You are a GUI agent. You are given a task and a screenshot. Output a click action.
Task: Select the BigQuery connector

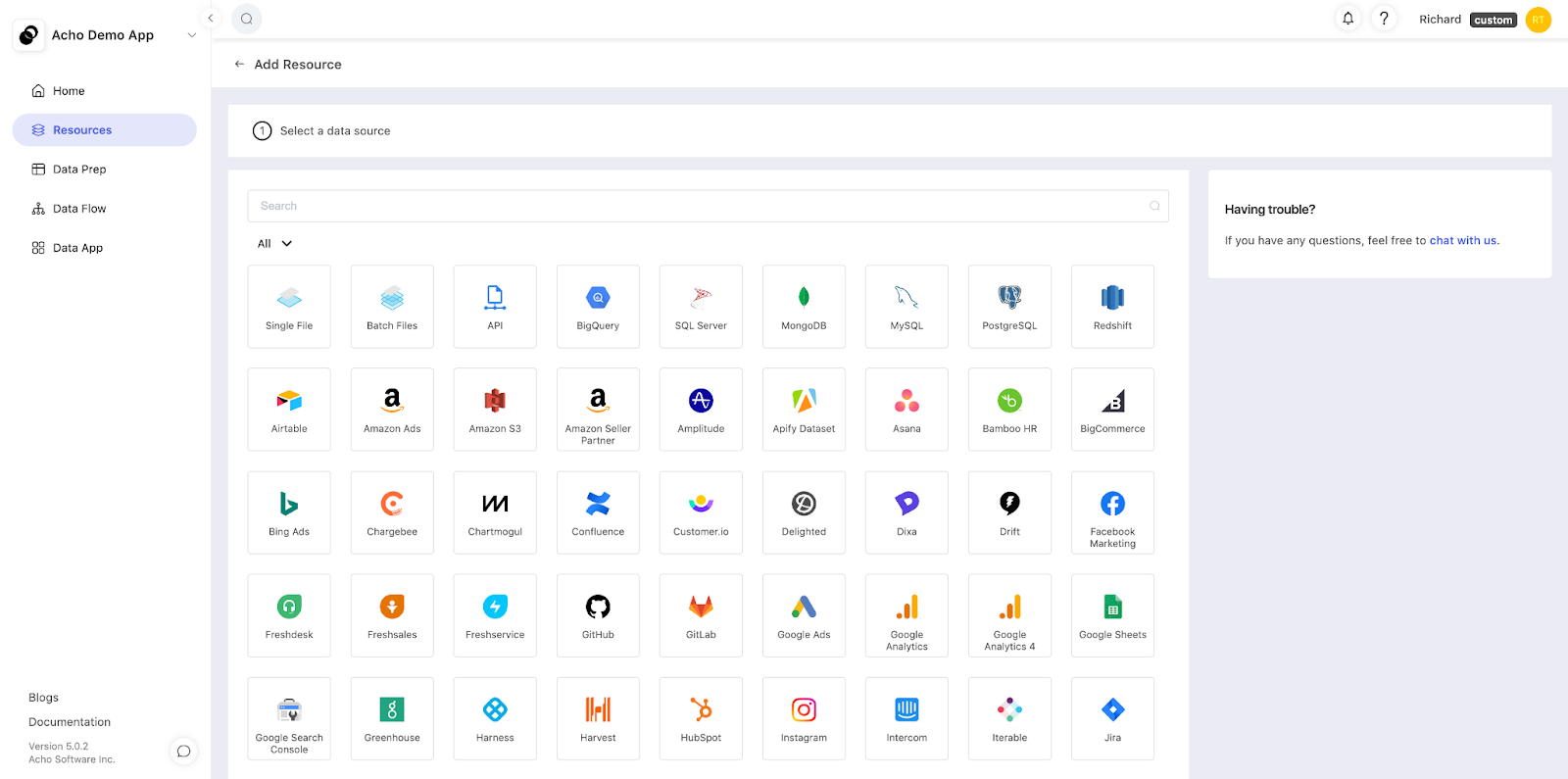[598, 307]
